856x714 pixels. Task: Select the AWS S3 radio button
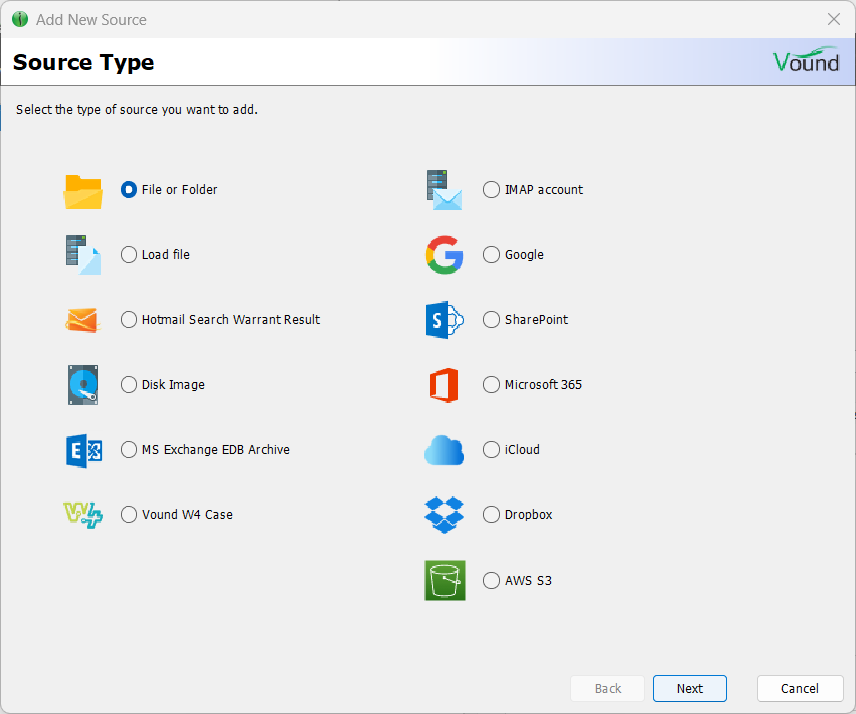[491, 580]
